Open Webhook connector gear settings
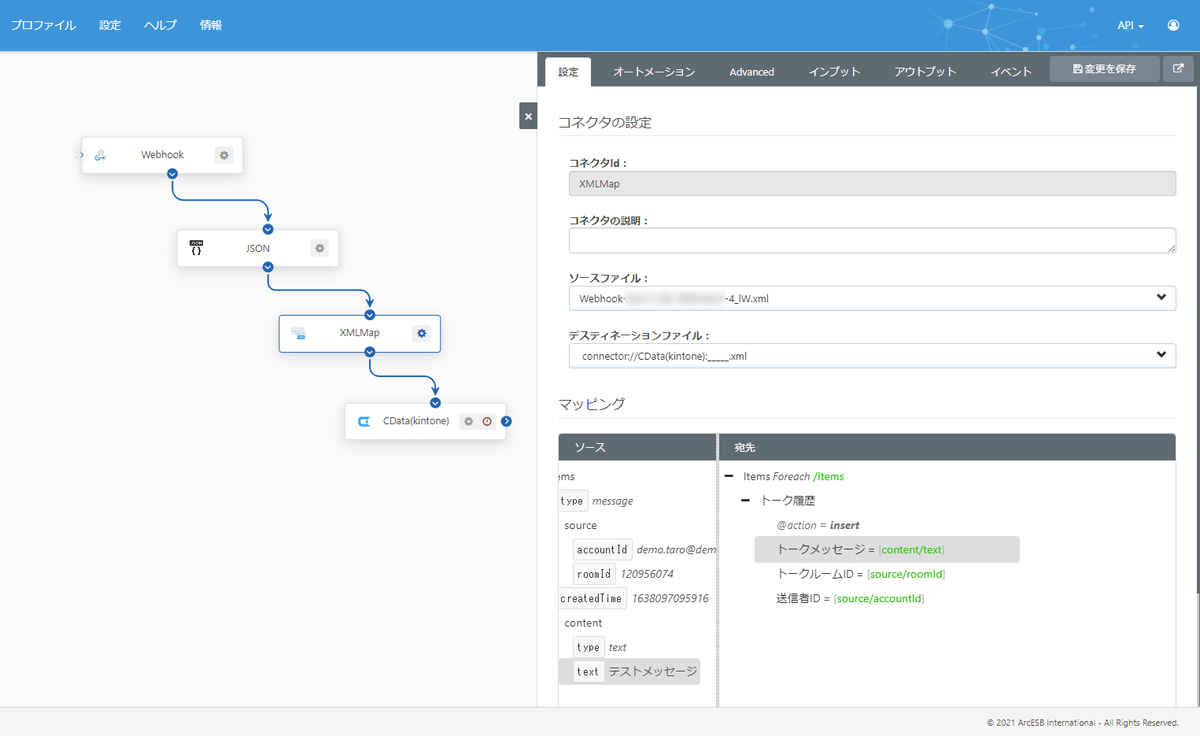Screen dimensions: 1200x736 [224, 155]
